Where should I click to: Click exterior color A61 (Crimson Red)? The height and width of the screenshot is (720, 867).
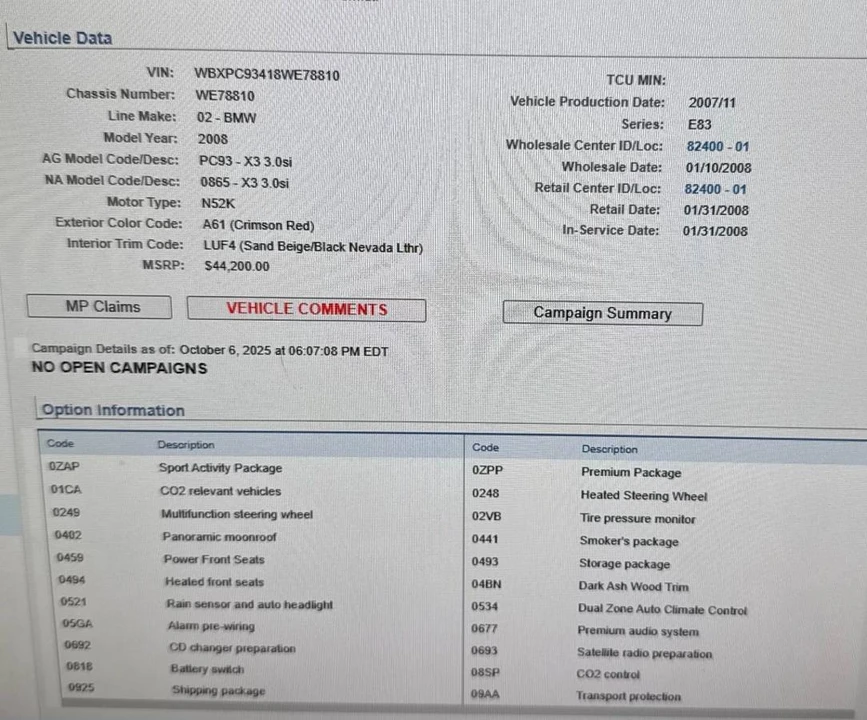tap(258, 225)
